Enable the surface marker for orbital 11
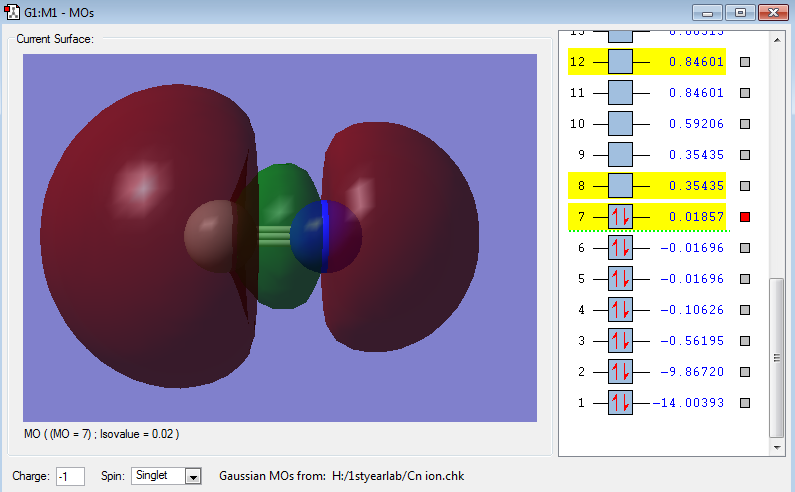The height and width of the screenshot is (492, 795). click(x=744, y=93)
